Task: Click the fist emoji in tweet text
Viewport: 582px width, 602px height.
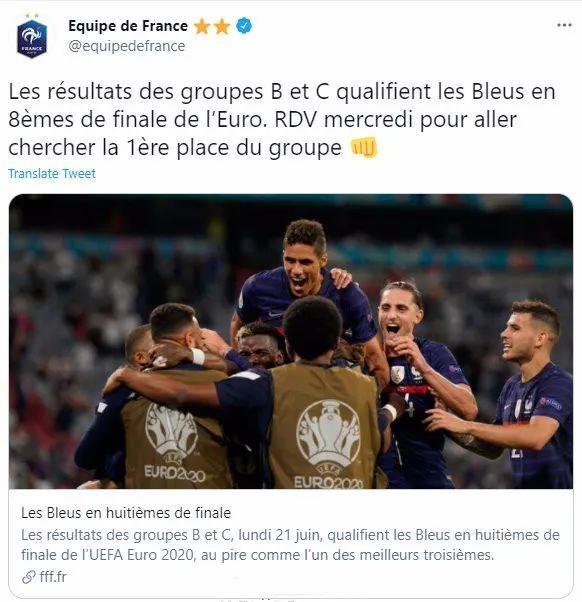Action: point(364,148)
